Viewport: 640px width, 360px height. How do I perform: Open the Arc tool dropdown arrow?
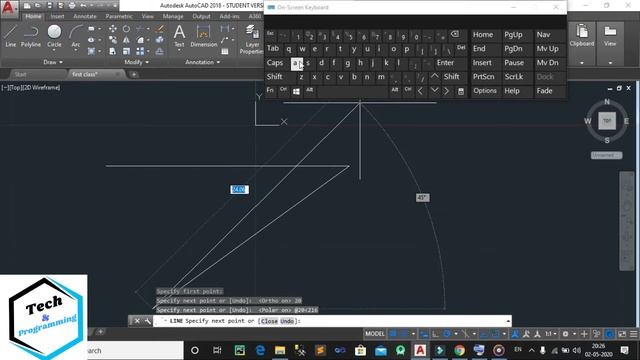76,51
